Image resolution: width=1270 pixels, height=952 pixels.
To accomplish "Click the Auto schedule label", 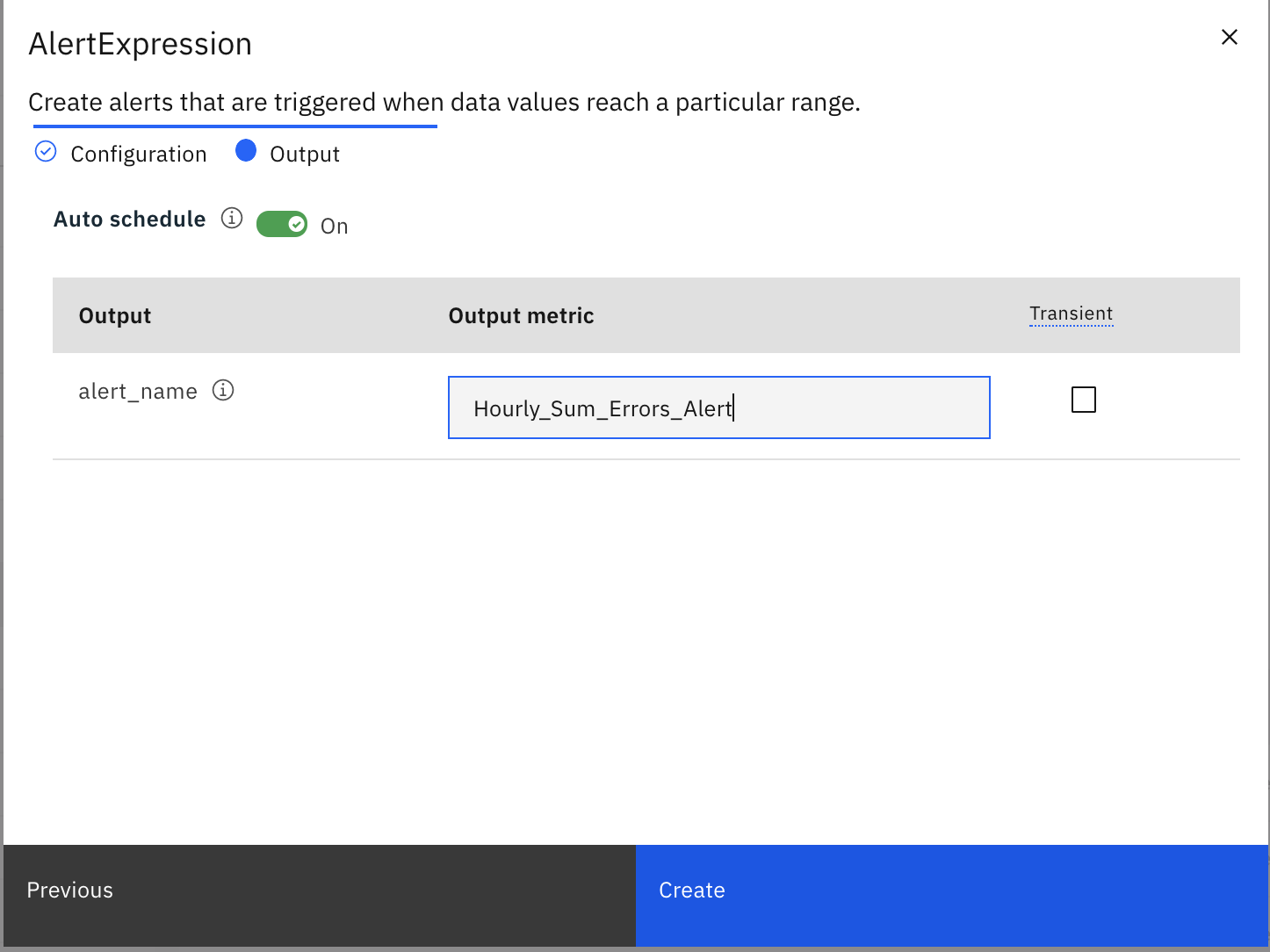I will click(130, 219).
